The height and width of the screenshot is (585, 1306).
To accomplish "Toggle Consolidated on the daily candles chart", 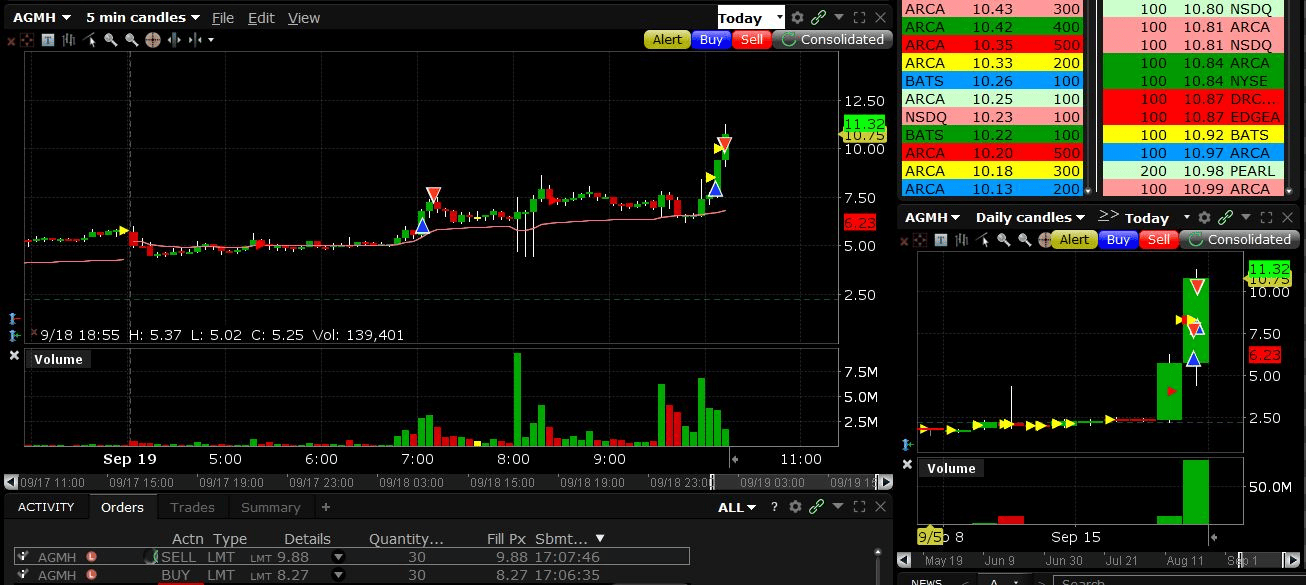I will point(1238,240).
